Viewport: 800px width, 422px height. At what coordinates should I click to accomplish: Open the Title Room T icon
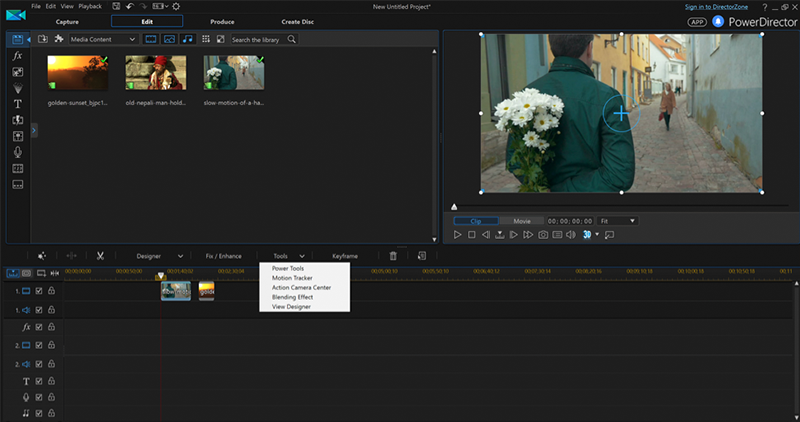point(18,103)
